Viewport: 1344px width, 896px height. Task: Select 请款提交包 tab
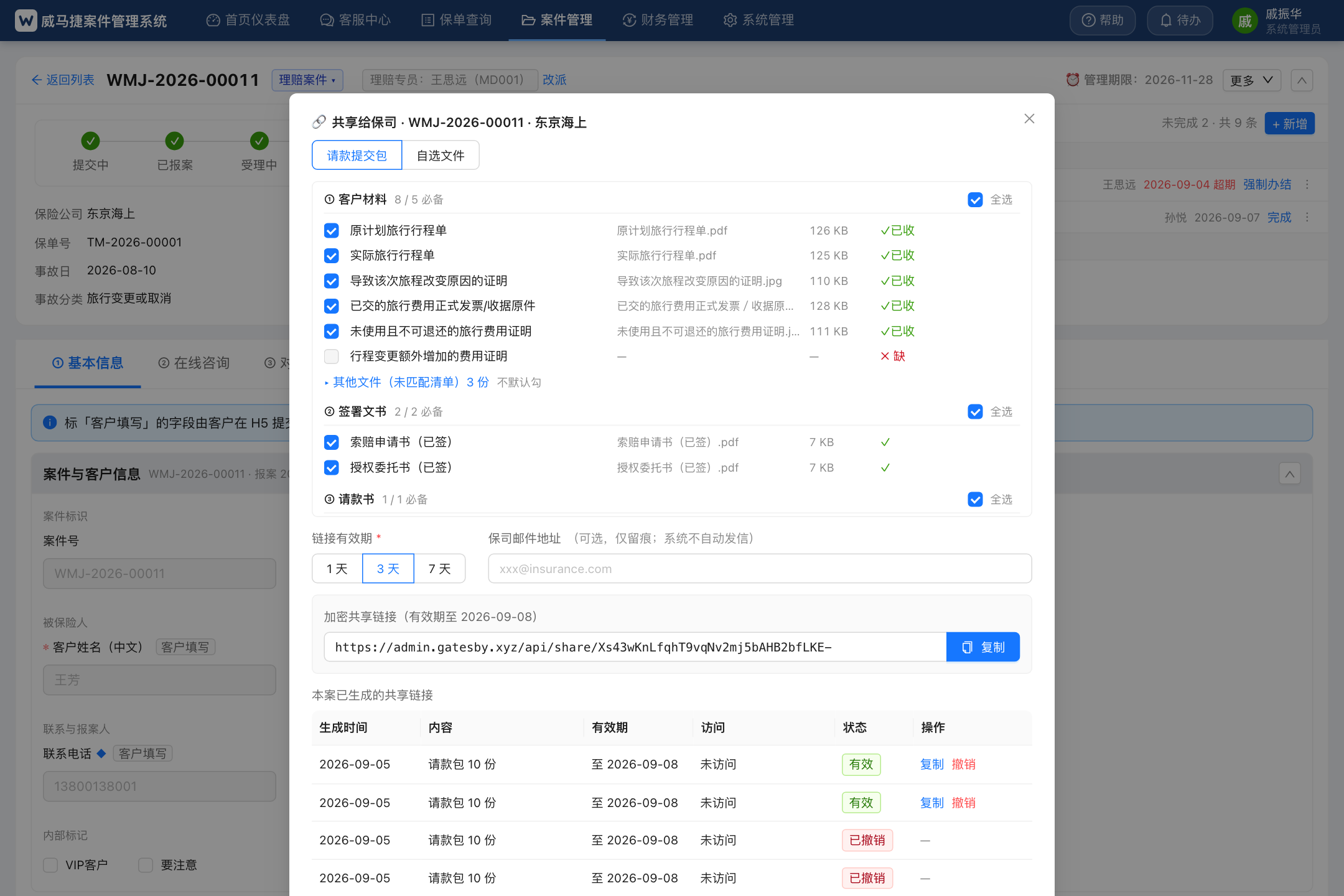click(x=357, y=156)
